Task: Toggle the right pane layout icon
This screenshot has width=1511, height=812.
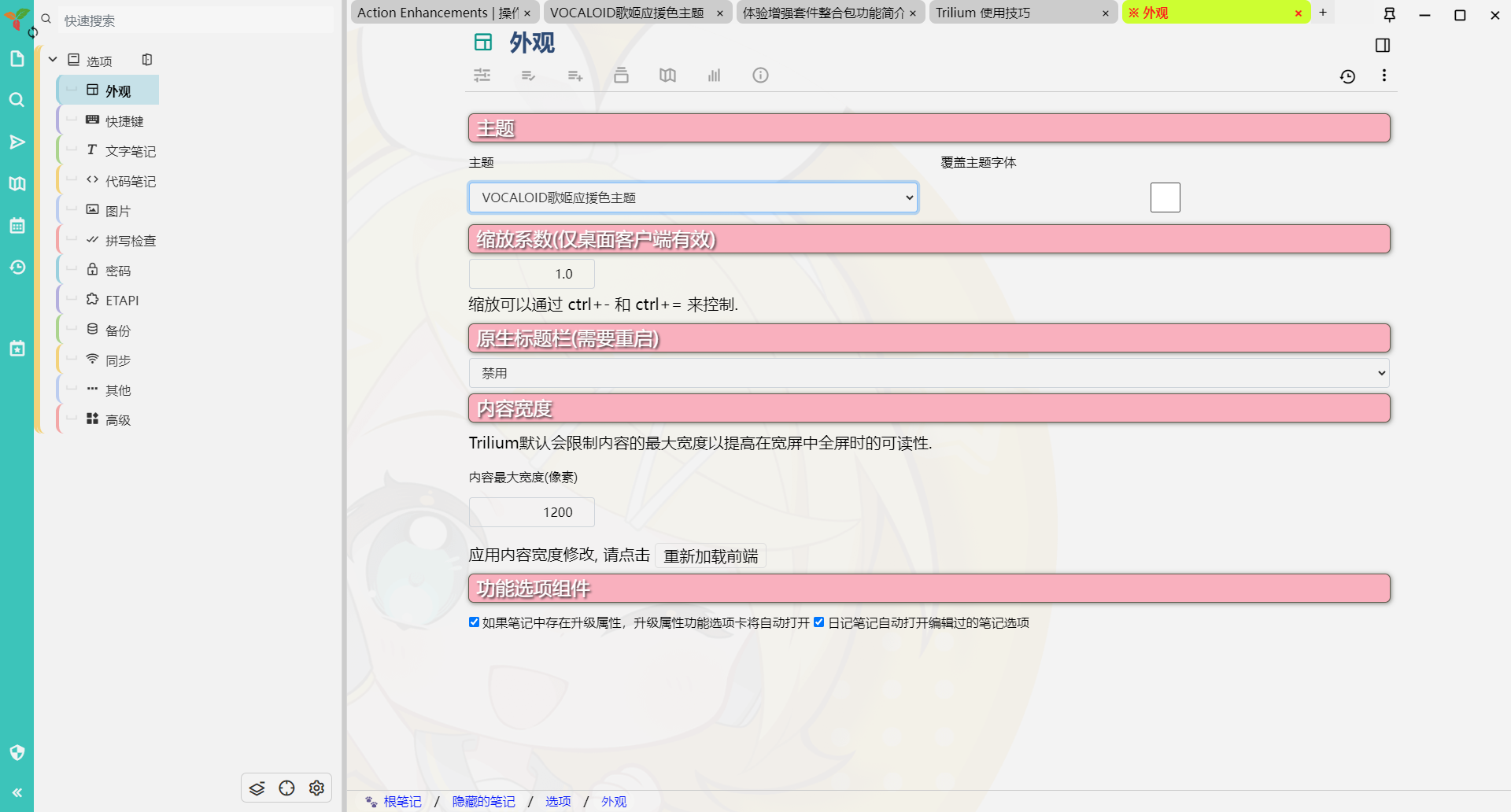Action: tap(1382, 46)
